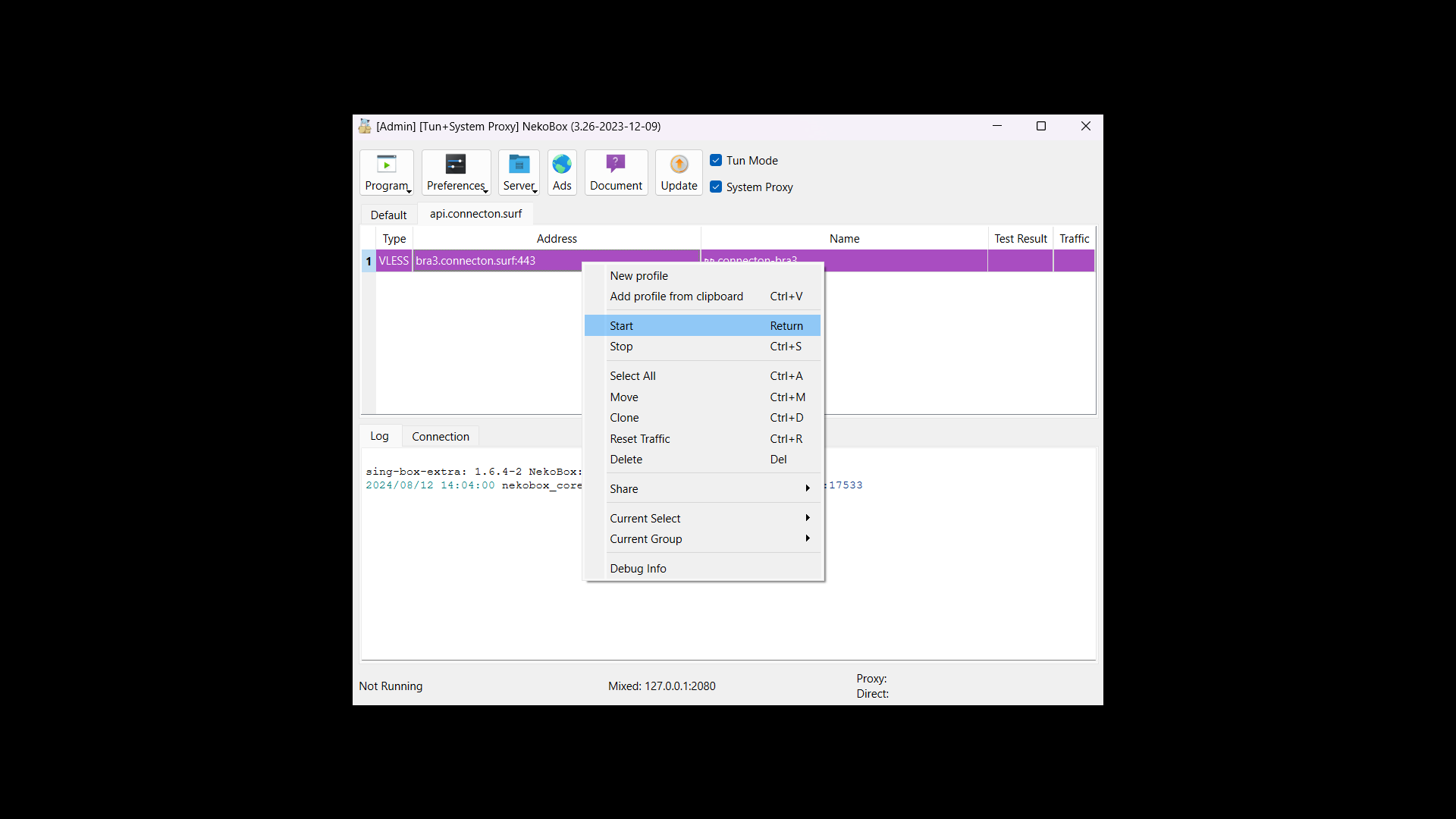Uncheck the System Proxy checkbox
Image resolution: width=1456 pixels, height=819 pixels.
pos(716,187)
